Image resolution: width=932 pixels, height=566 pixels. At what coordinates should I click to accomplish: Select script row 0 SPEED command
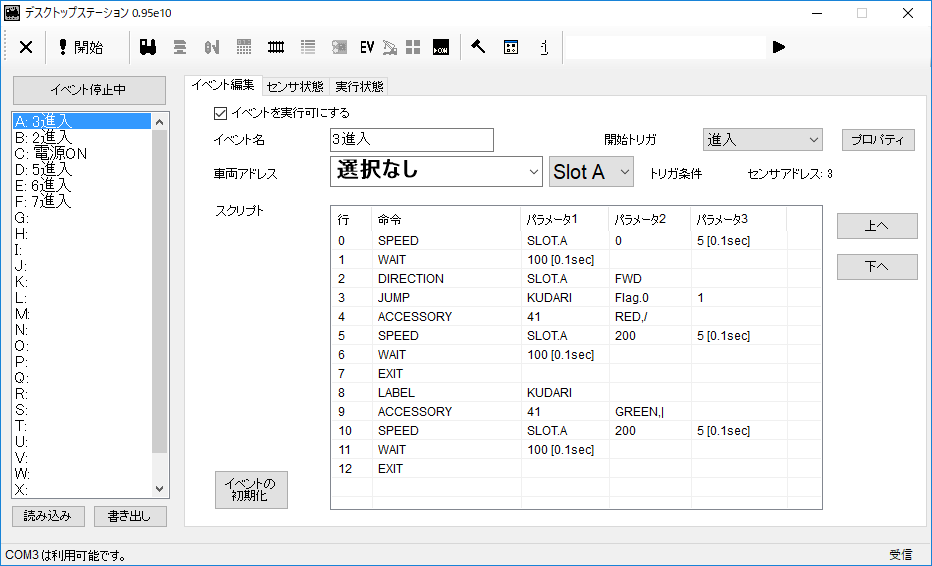pos(577,241)
